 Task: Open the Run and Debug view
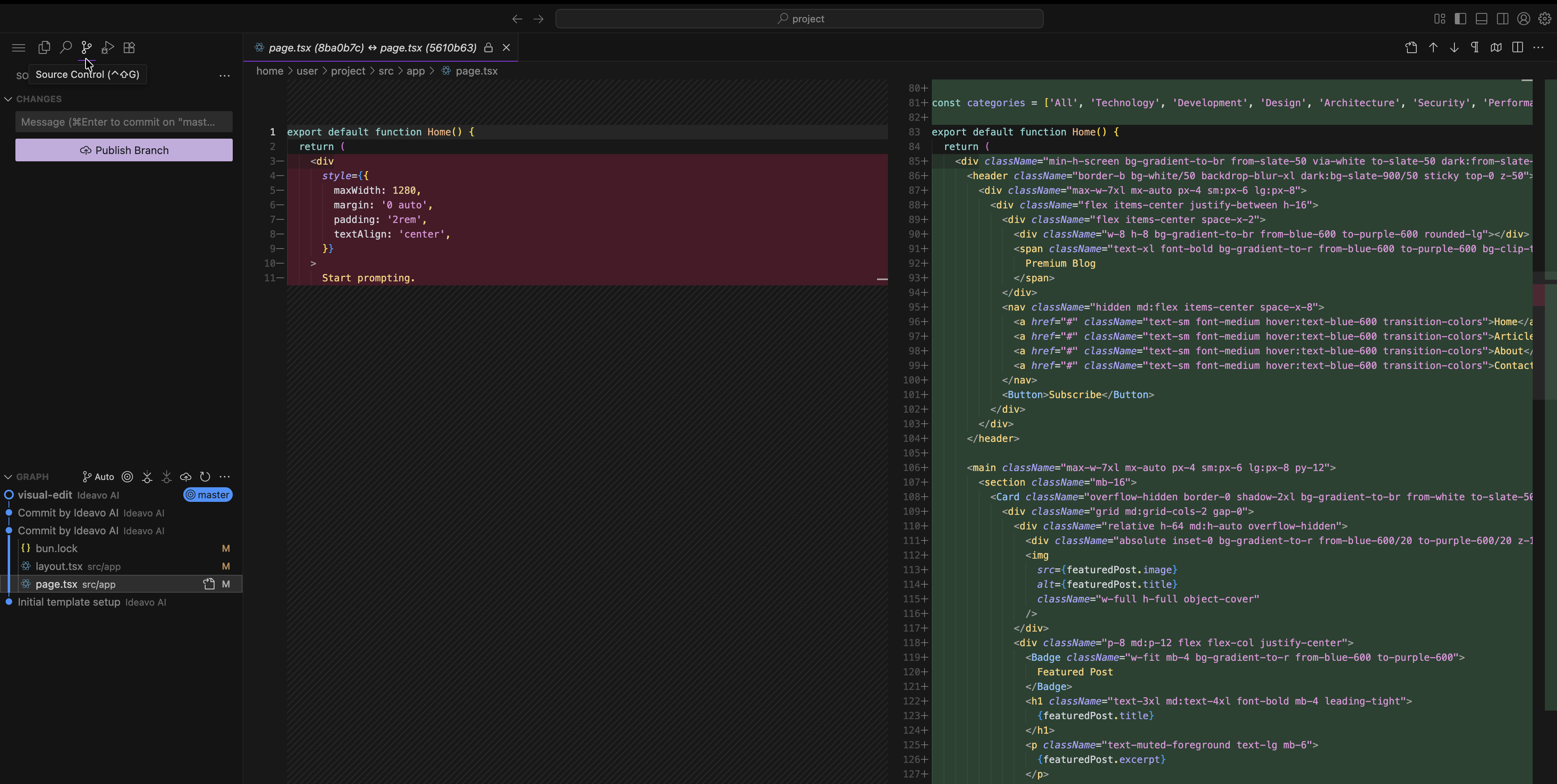pyautogui.click(x=107, y=47)
